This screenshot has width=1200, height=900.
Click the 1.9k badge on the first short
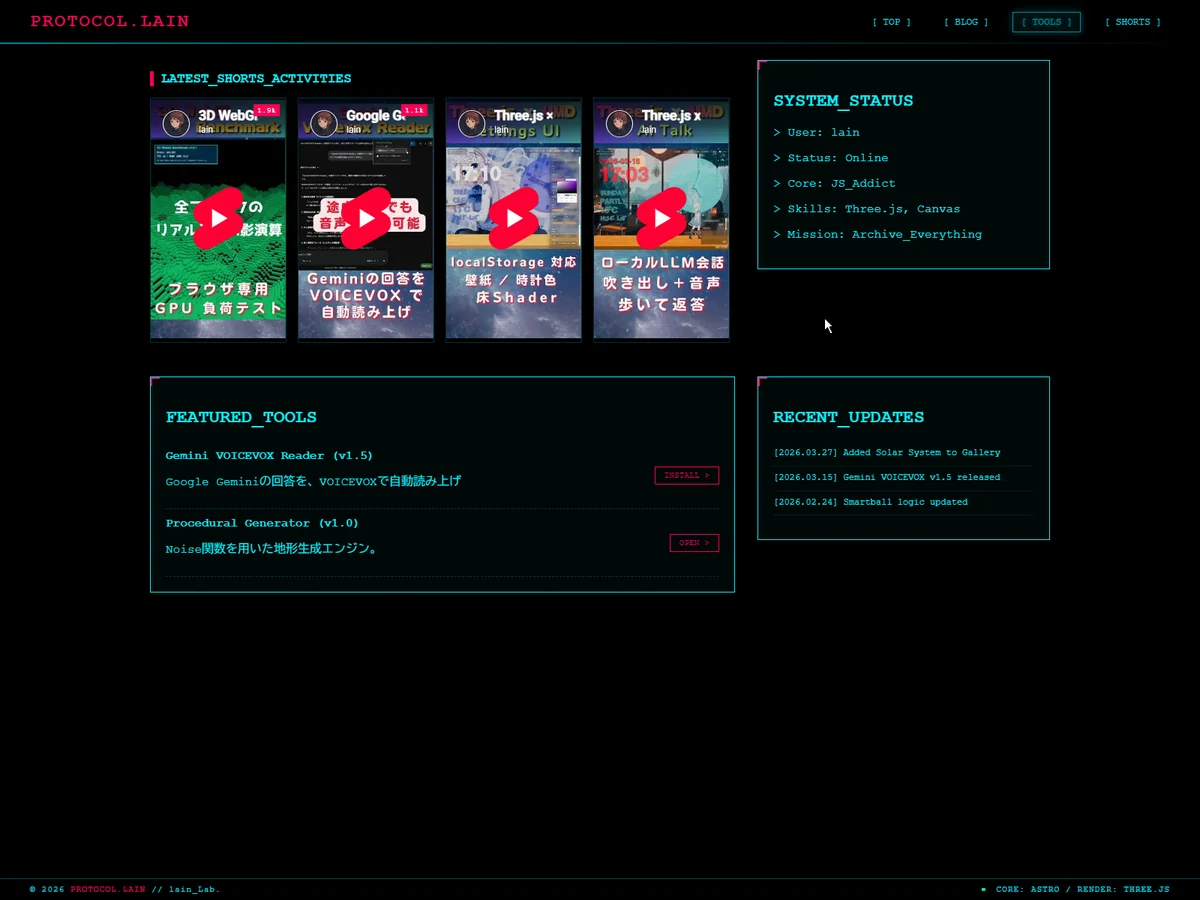click(x=265, y=110)
